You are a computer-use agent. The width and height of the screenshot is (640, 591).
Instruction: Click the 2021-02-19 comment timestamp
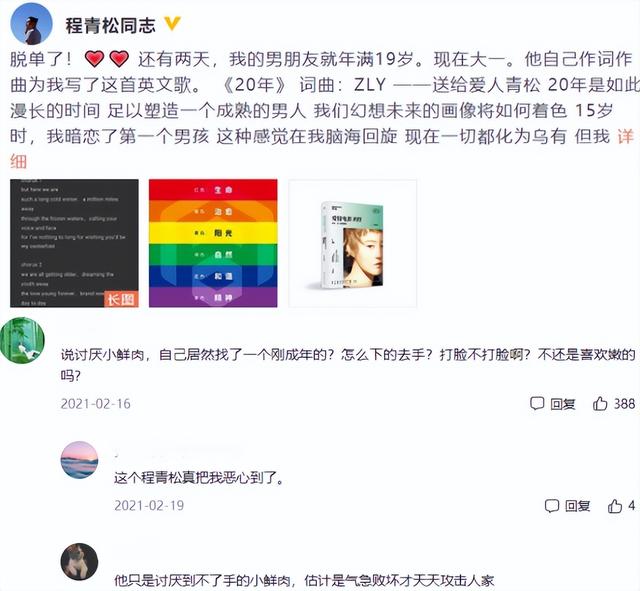(x=149, y=506)
